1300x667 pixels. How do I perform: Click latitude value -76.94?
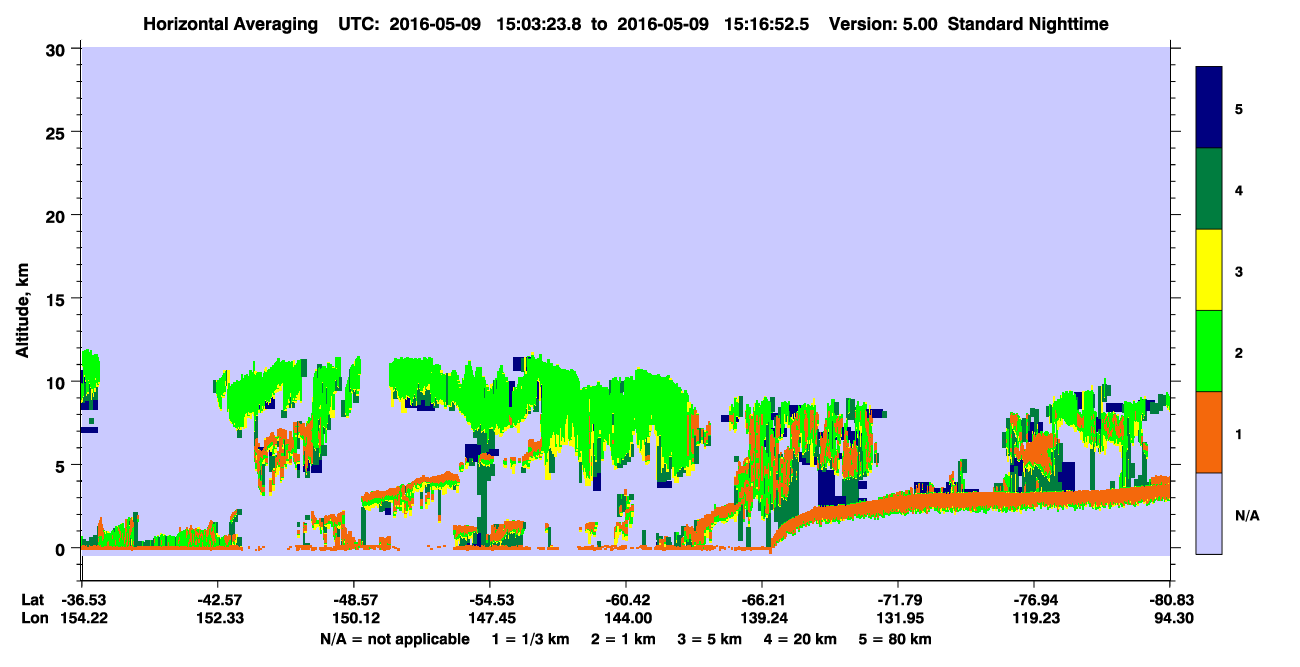(1034, 600)
